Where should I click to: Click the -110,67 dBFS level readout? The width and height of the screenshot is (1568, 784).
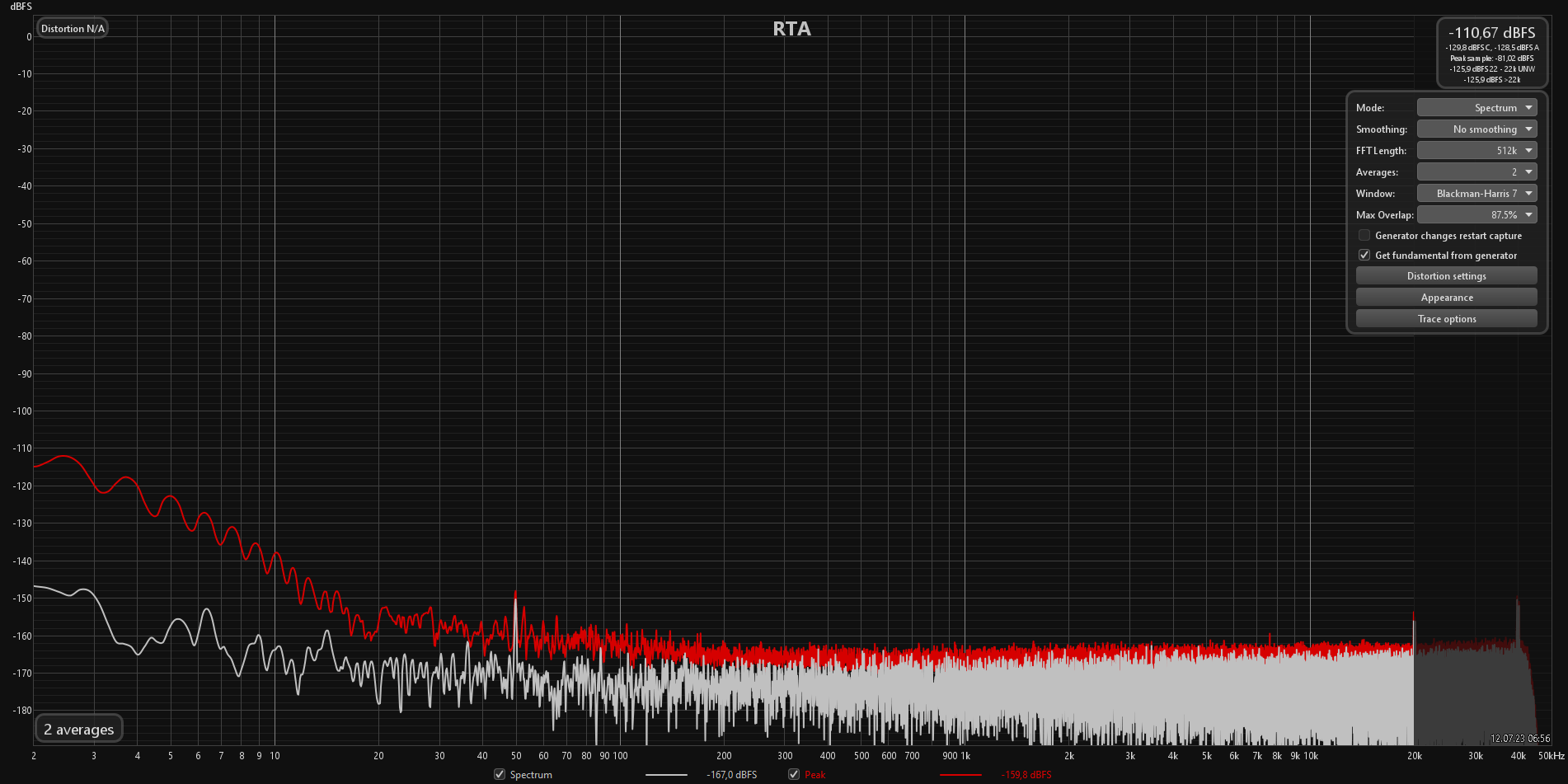point(1492,33)
